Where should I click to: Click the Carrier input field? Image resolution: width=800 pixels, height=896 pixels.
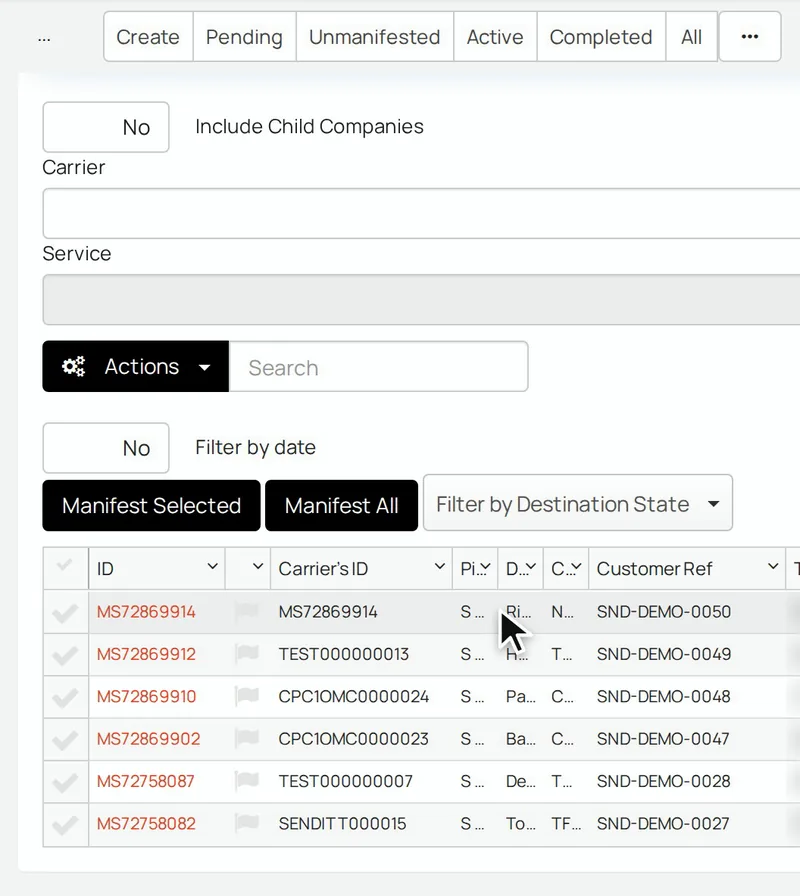[422, 213]
